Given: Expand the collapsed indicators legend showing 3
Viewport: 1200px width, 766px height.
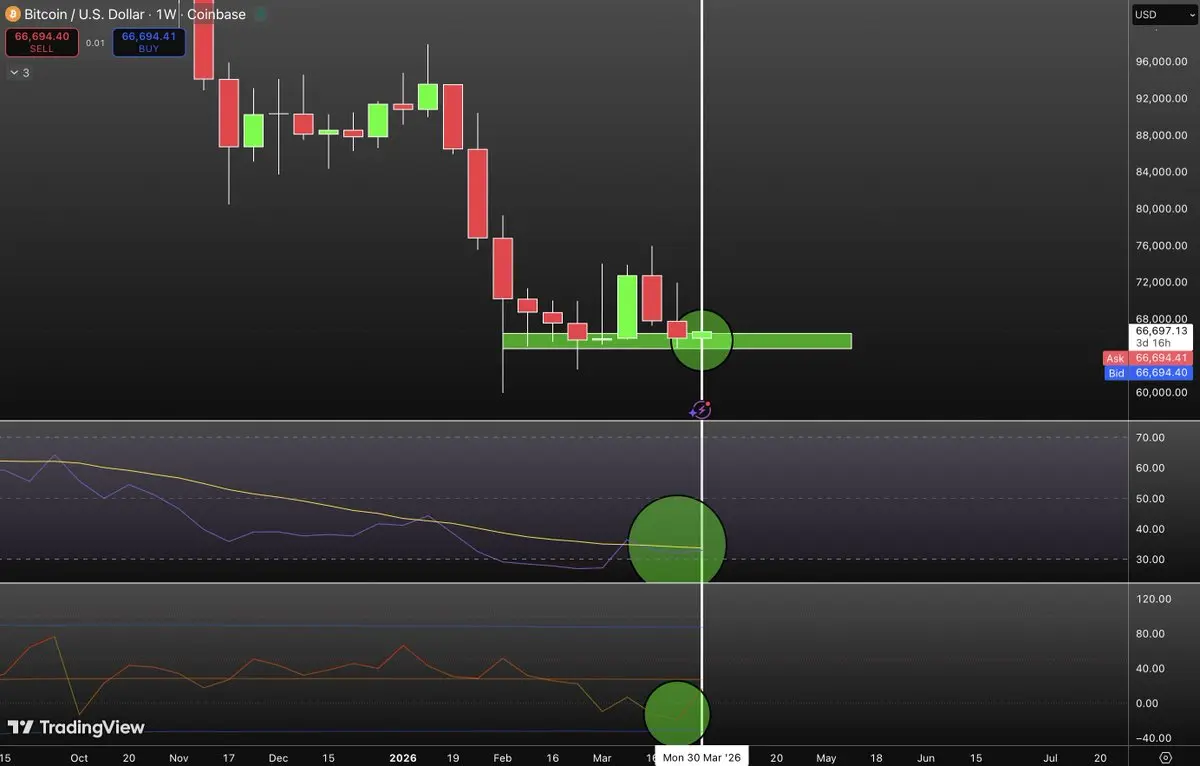Looking at the screenshot, I should coord(20,73).
